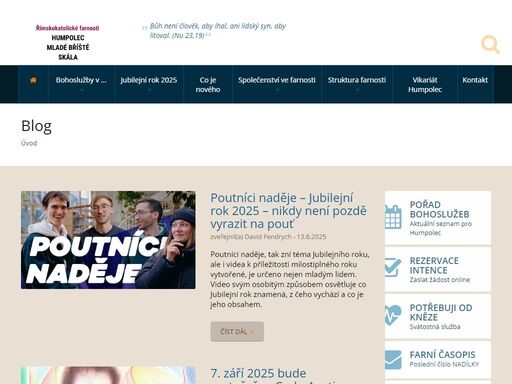Open the search magnifier icon
This screenshot has width=512, height=384.
490,44
